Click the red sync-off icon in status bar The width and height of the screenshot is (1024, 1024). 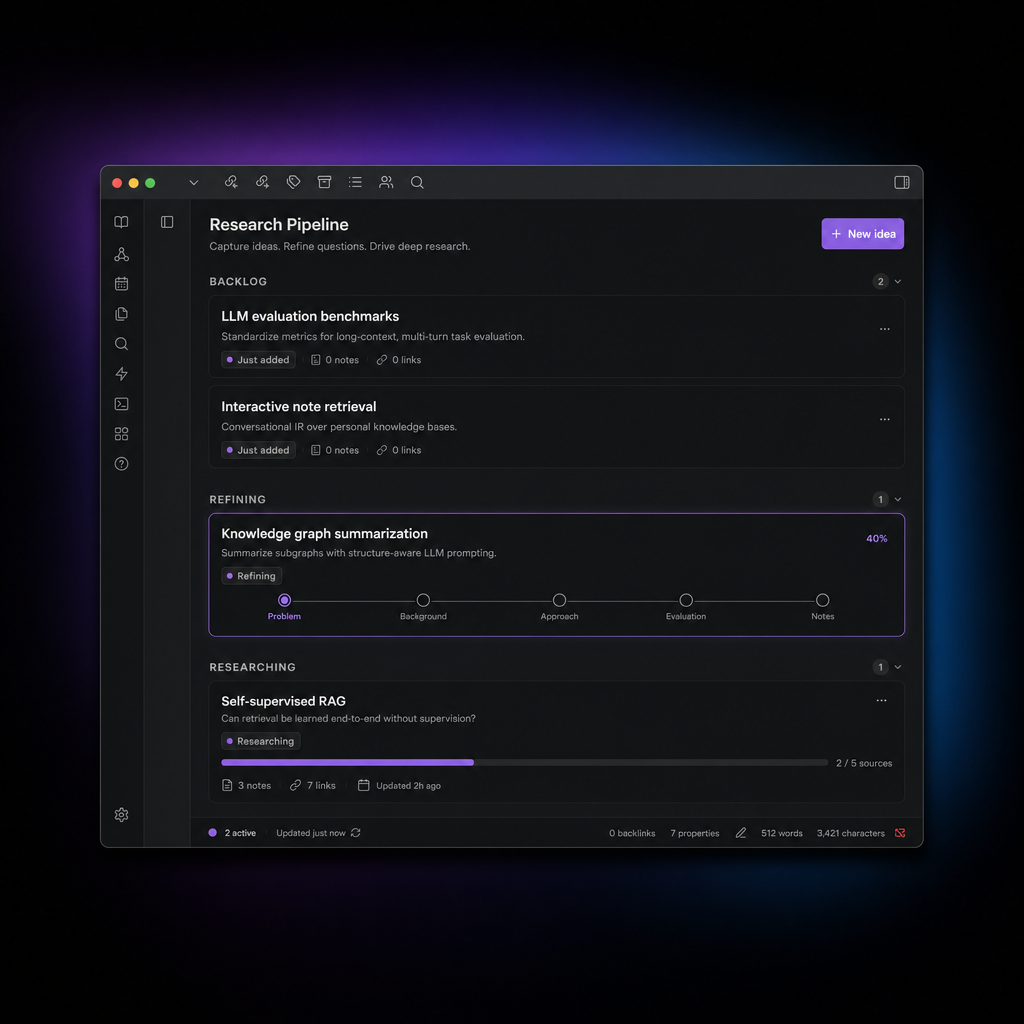coord(900,833)
